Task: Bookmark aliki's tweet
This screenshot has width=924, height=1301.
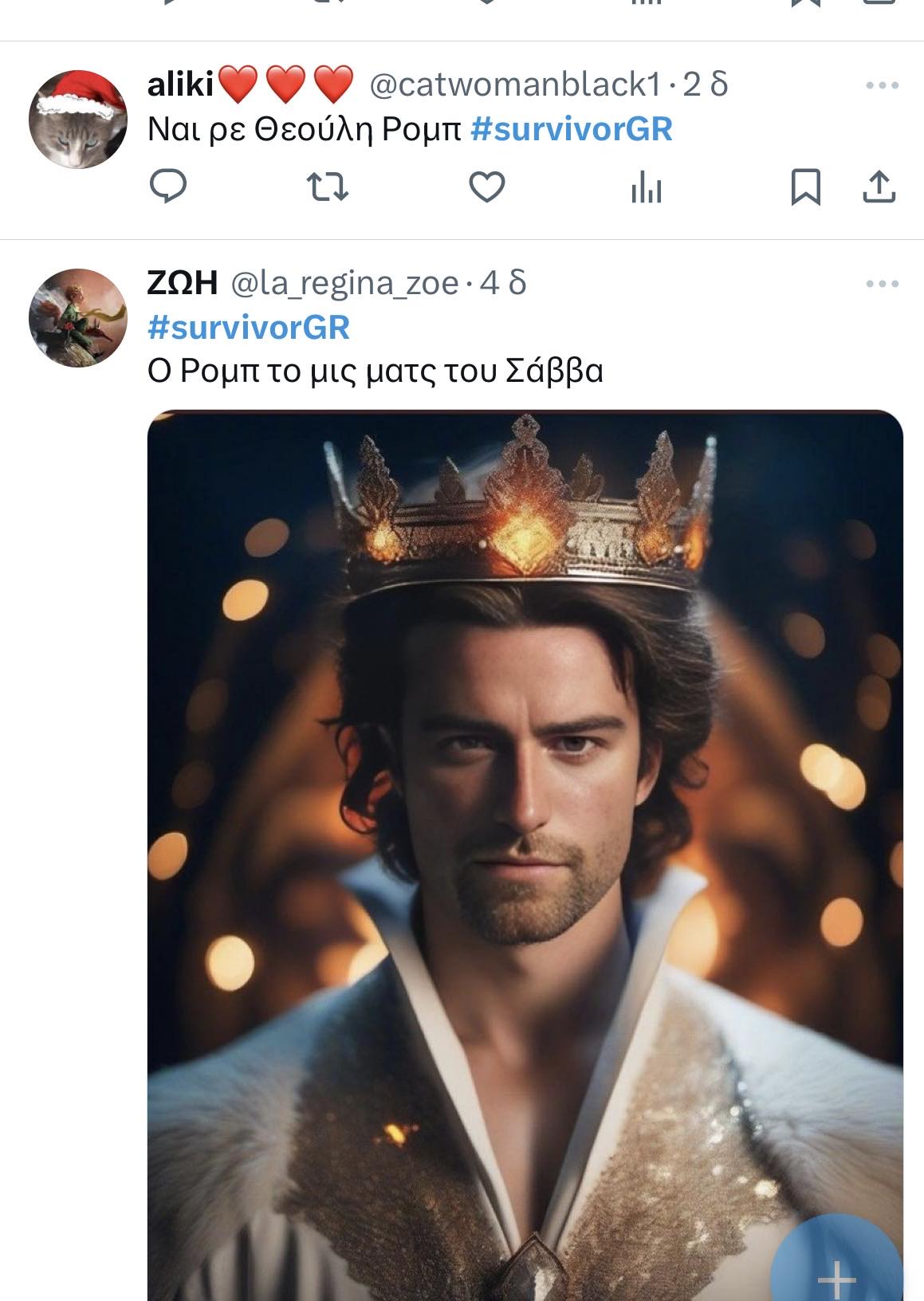Action: 805,188
